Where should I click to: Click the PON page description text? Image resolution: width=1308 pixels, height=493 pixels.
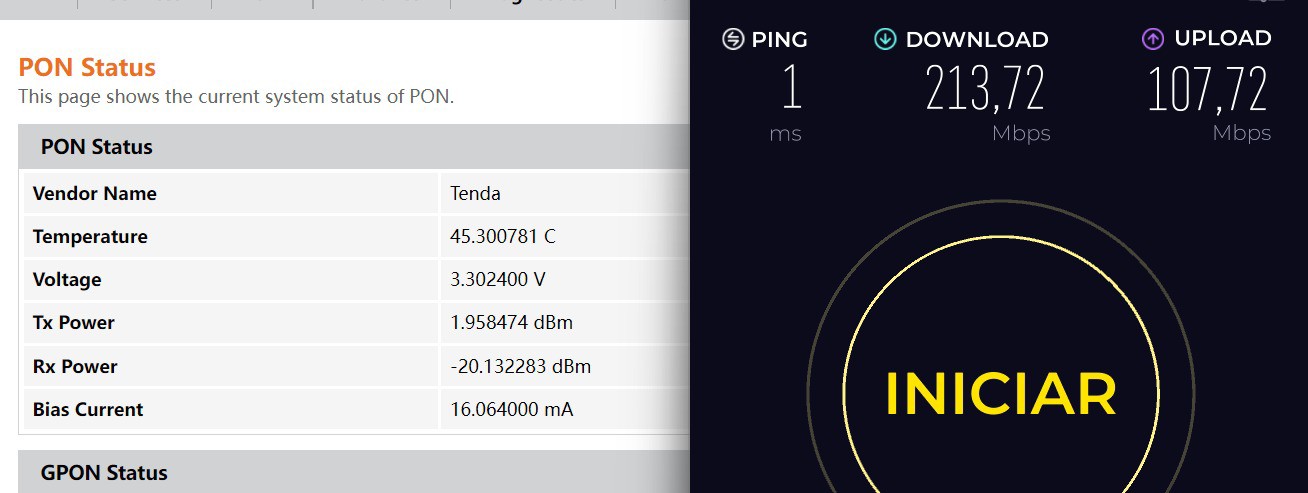point(236,97)
